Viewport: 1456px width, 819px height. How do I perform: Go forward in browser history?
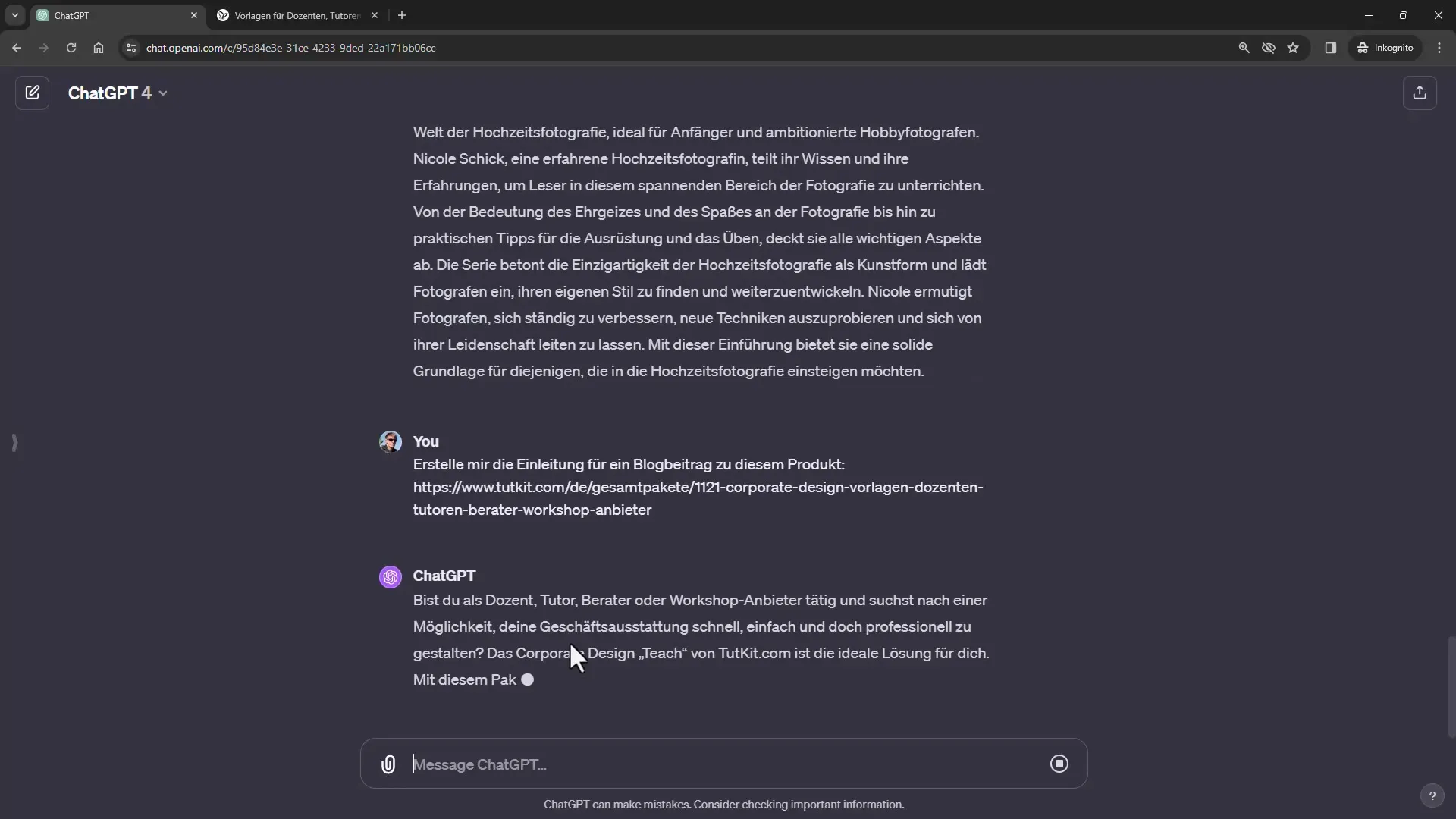point(43,48)
